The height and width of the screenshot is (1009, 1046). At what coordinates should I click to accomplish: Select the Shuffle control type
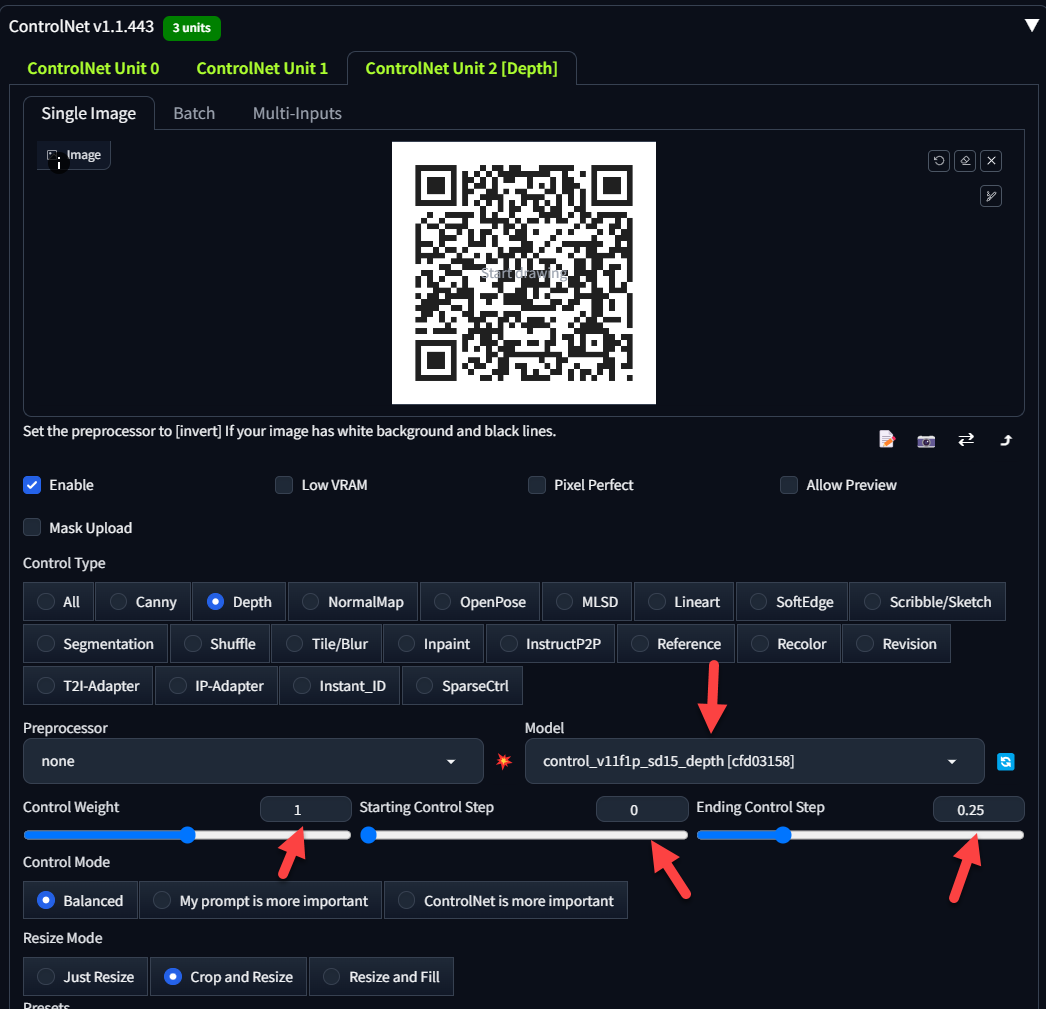click(x=220, y=644)
